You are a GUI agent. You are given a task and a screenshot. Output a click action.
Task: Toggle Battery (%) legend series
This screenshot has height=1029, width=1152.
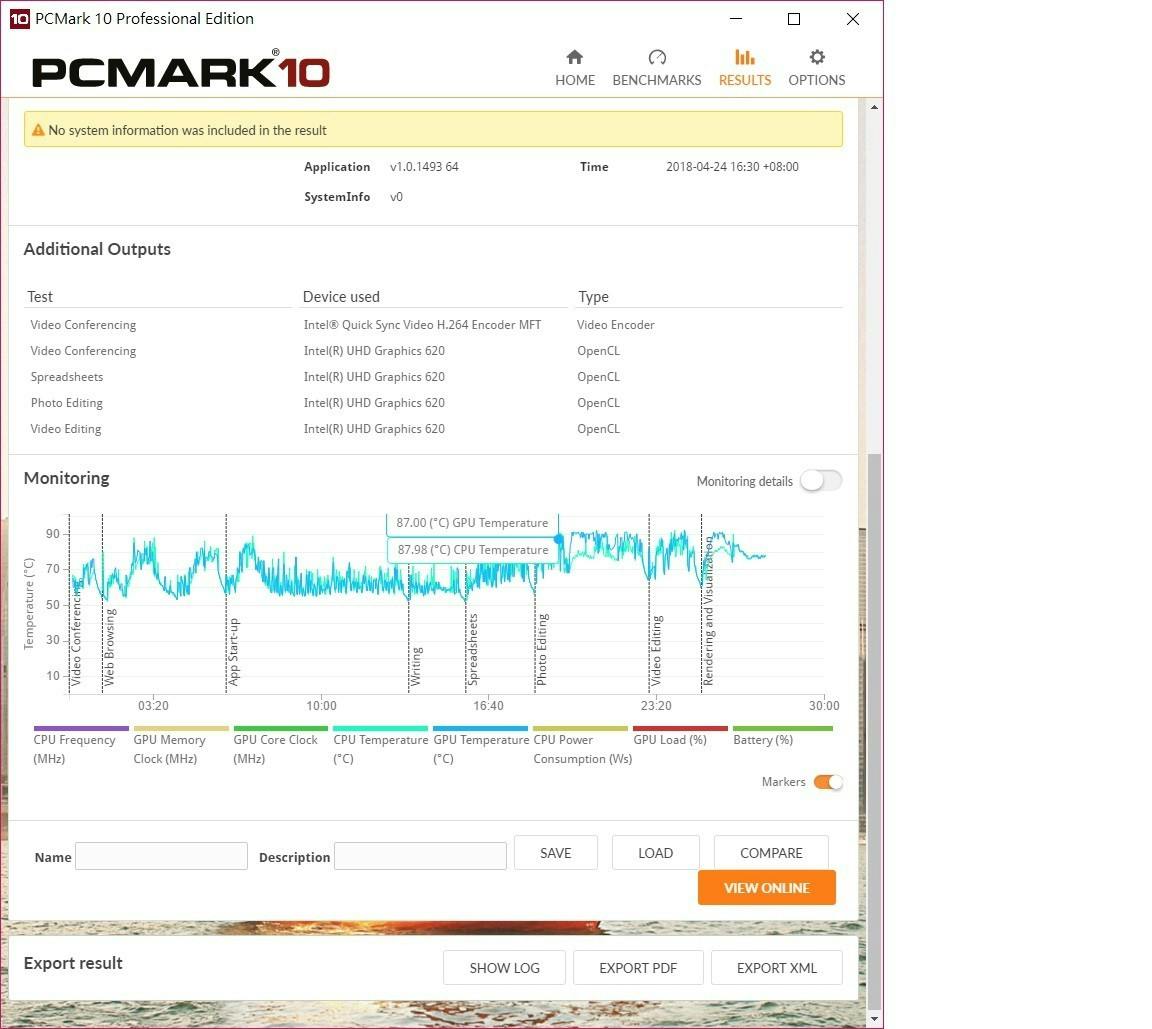click(x=782, y=736)
